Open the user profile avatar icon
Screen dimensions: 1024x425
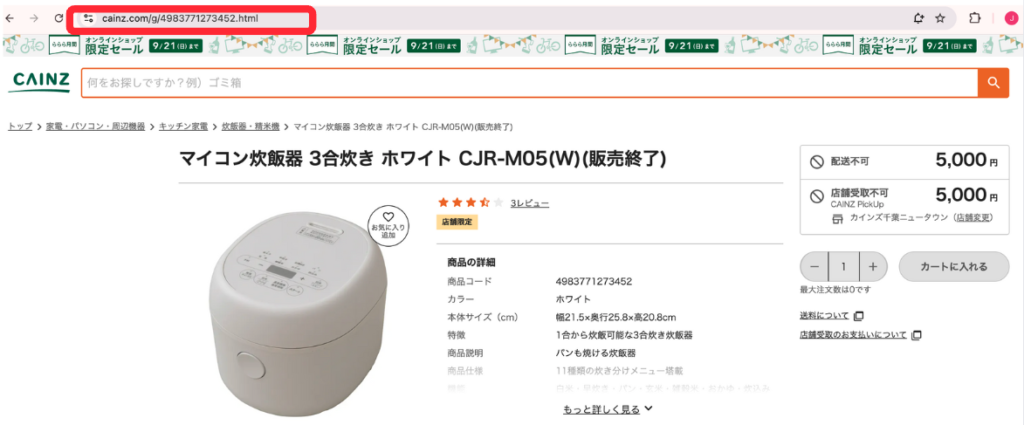coord(1010,18)
